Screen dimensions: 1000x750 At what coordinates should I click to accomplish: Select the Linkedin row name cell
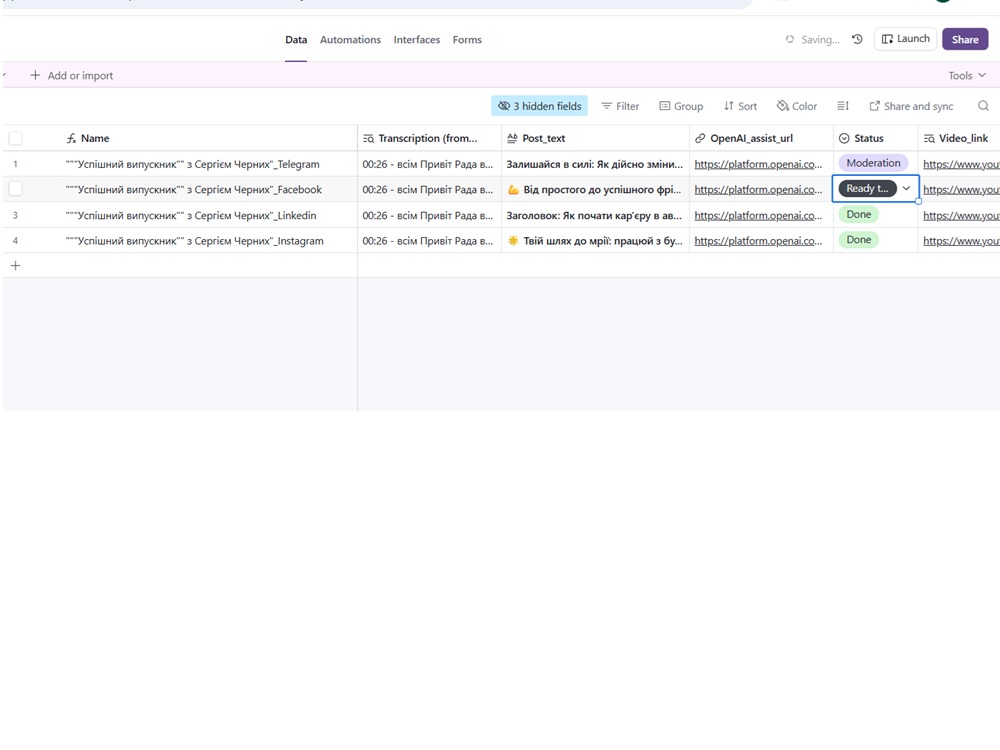(x=192, y=216)
